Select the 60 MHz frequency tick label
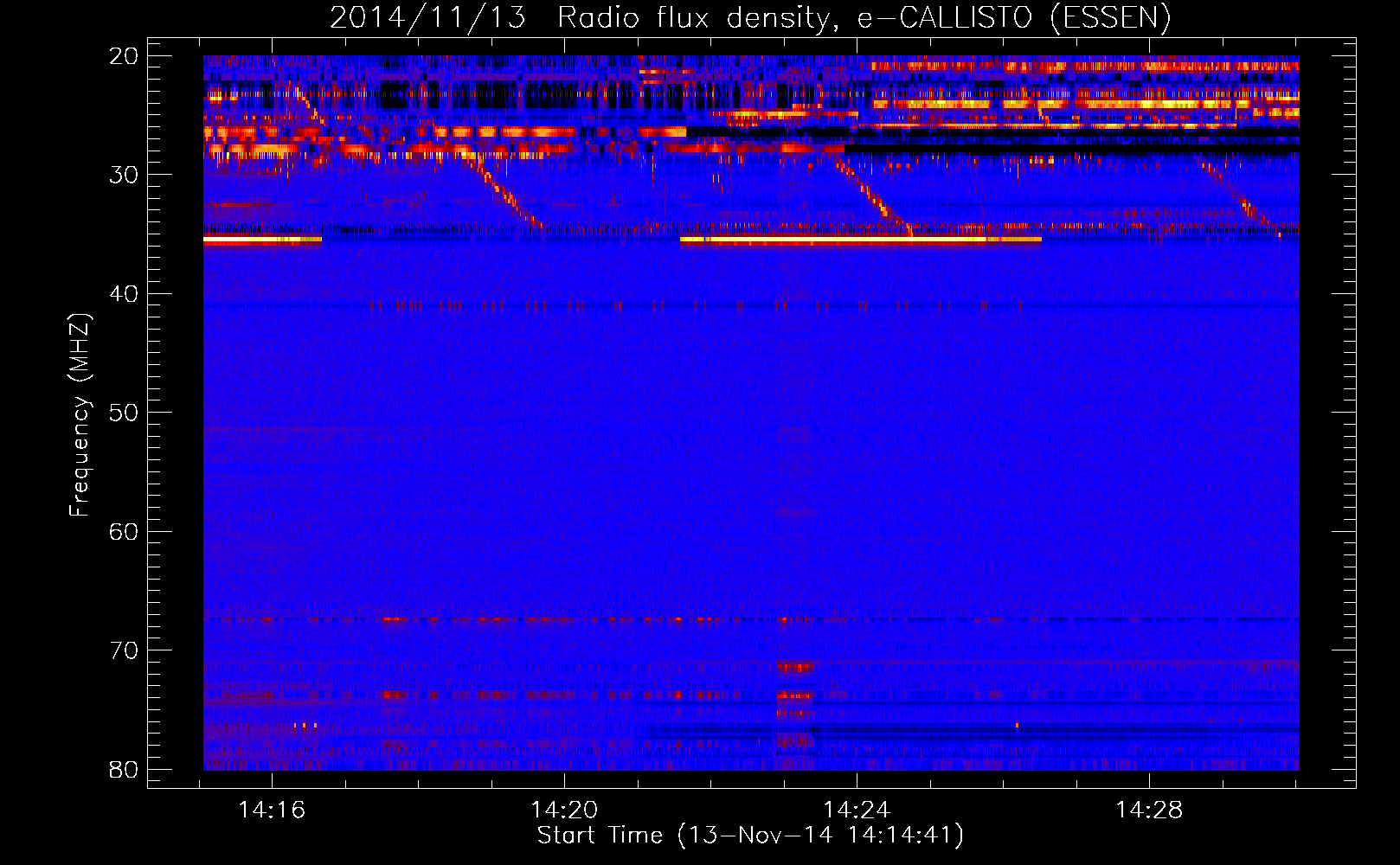1400x865 pixels. [124, 532]
